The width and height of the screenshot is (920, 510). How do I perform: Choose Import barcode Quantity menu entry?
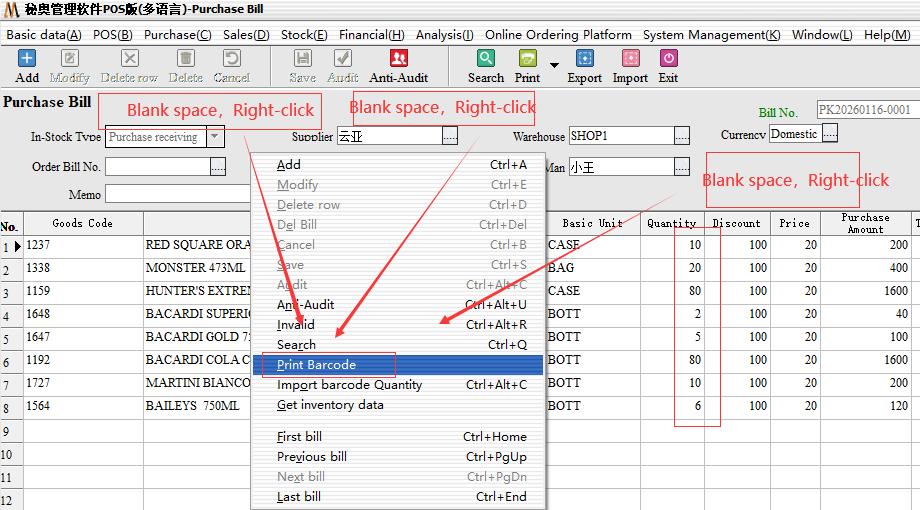(x=349, y=385)
